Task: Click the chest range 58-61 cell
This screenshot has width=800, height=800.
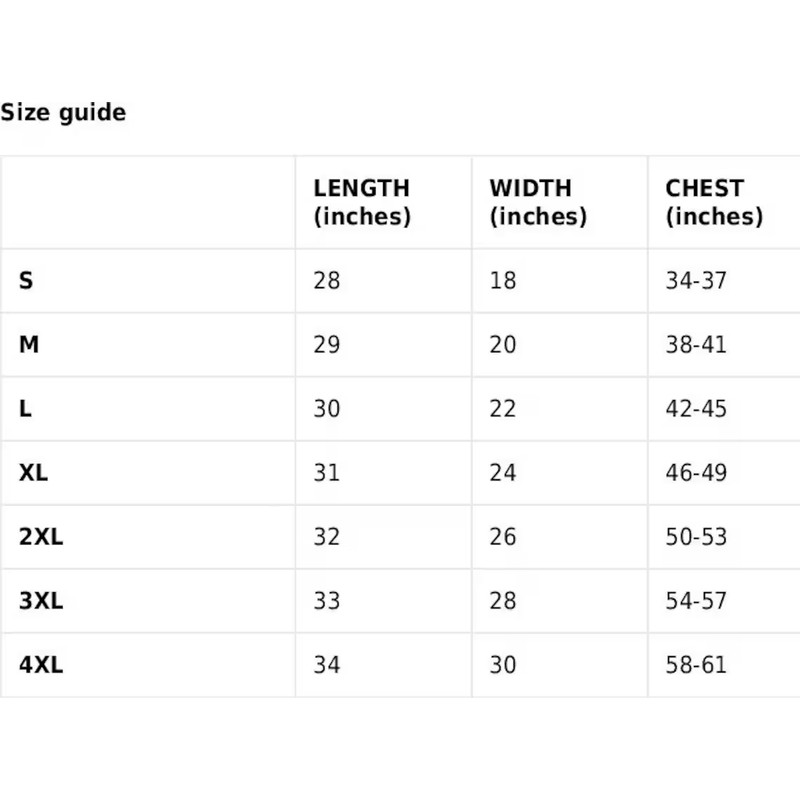Action: (696, 665)
